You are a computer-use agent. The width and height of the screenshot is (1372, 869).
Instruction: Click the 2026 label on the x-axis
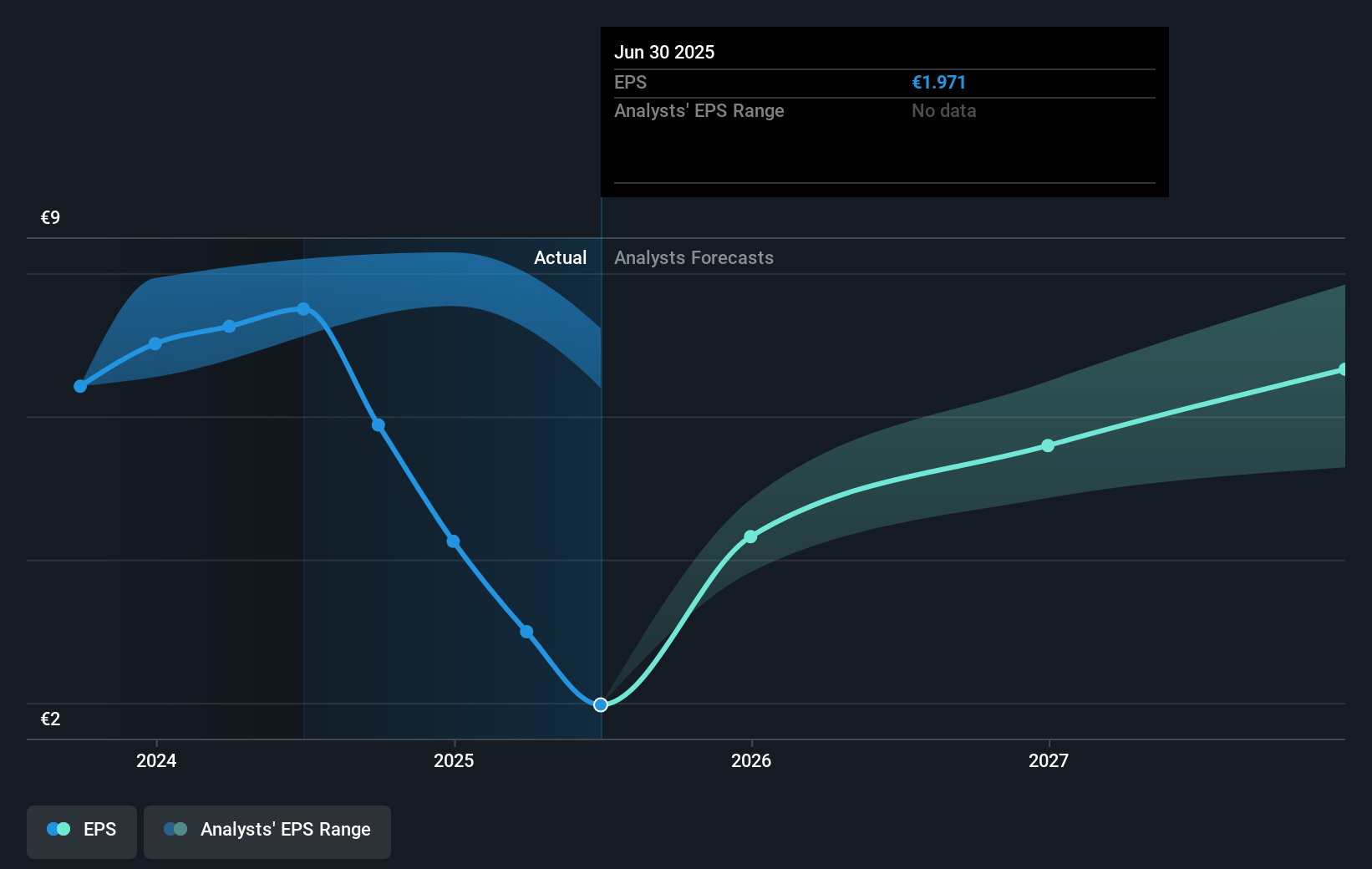[751, 760]
